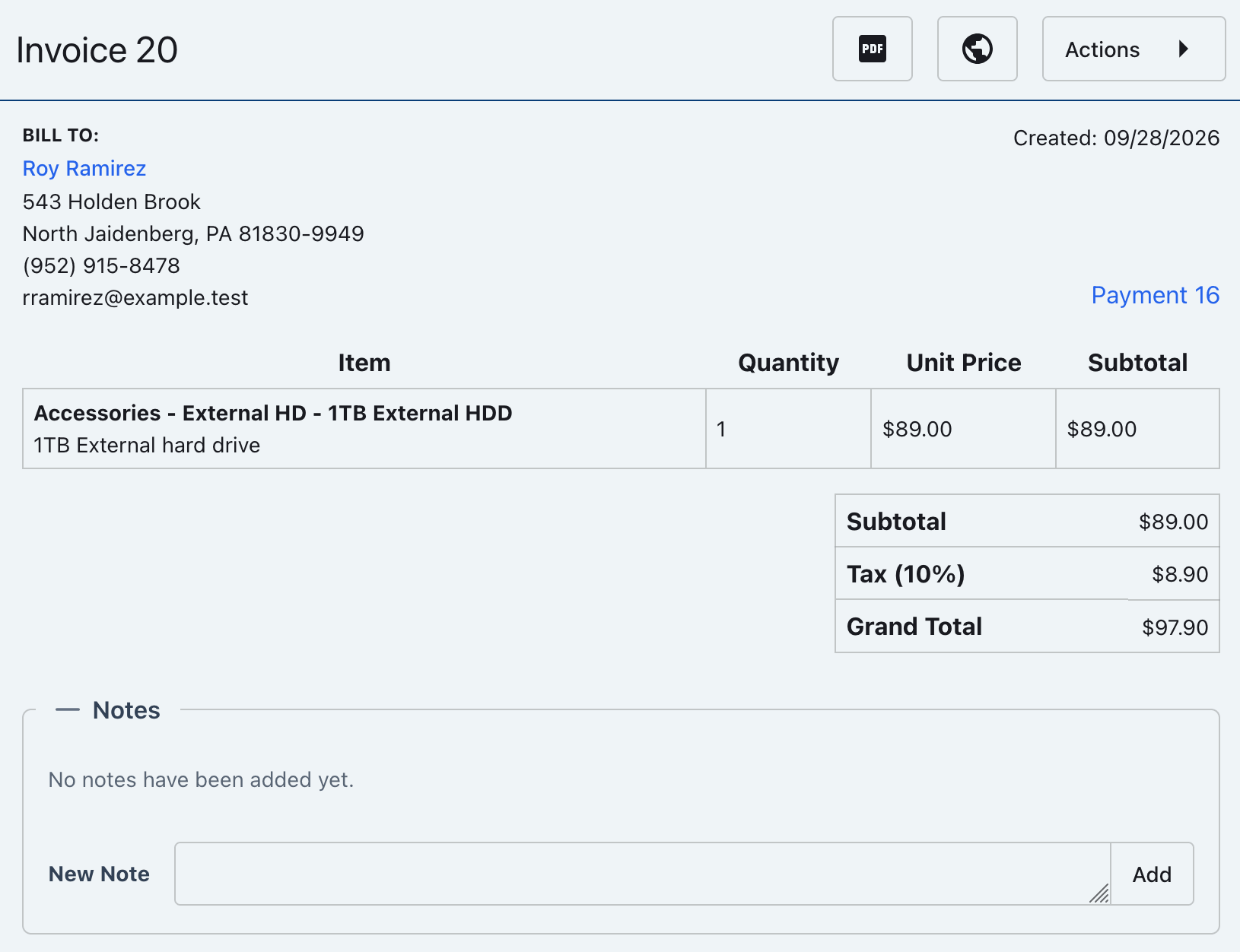Screen dimensions: 1240x952
Task: Click the Unit Price column header
Action: (x=963, y=363)
